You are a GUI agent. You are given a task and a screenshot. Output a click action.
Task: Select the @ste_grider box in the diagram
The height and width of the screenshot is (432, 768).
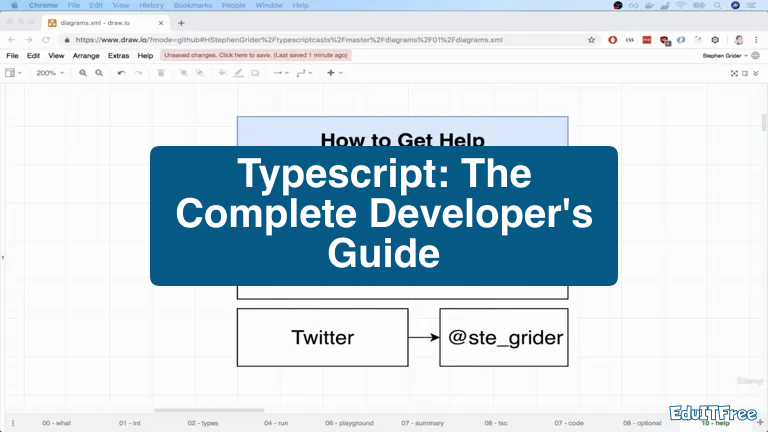[x=504, y=337]
